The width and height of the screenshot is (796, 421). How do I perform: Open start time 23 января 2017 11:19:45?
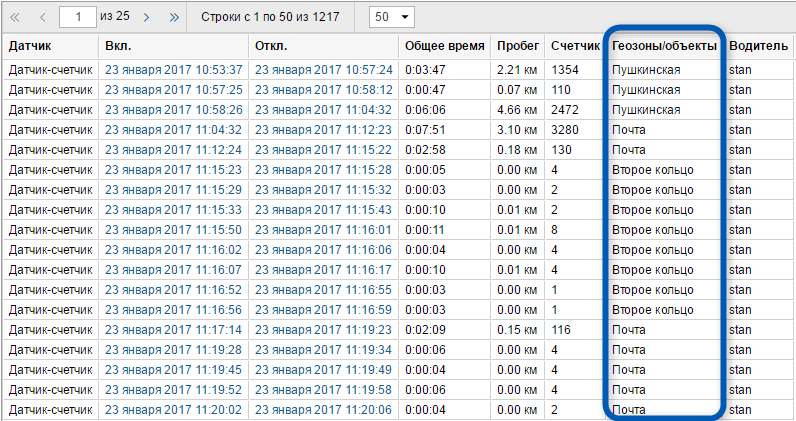(x=174, y=370)
